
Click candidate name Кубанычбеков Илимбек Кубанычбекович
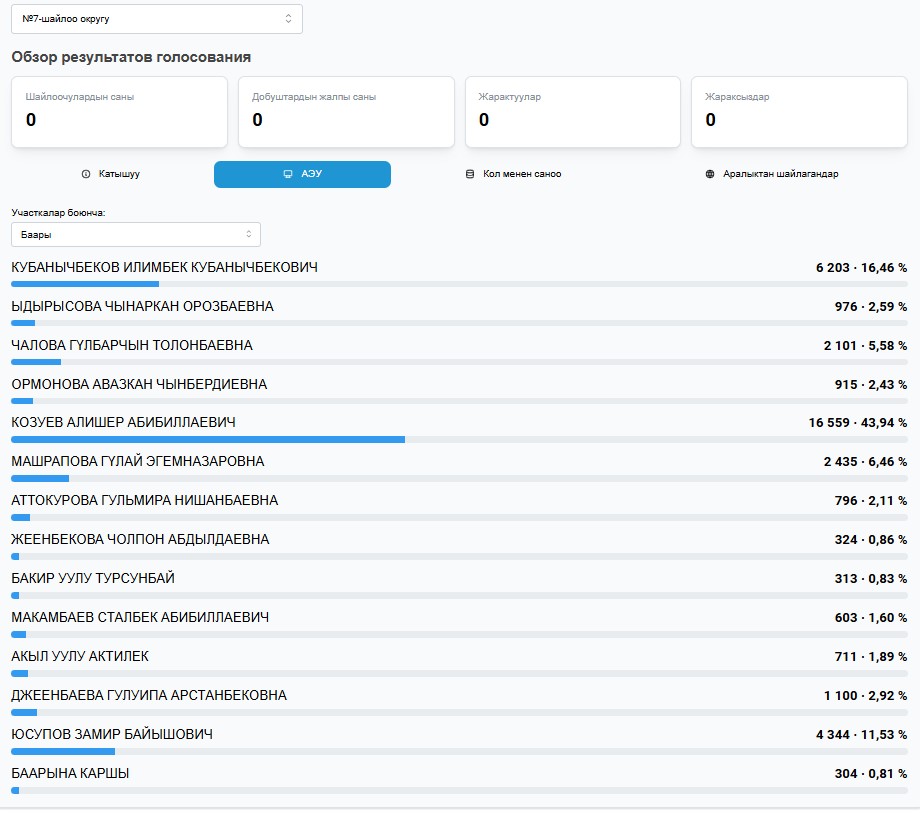(164, 267)
